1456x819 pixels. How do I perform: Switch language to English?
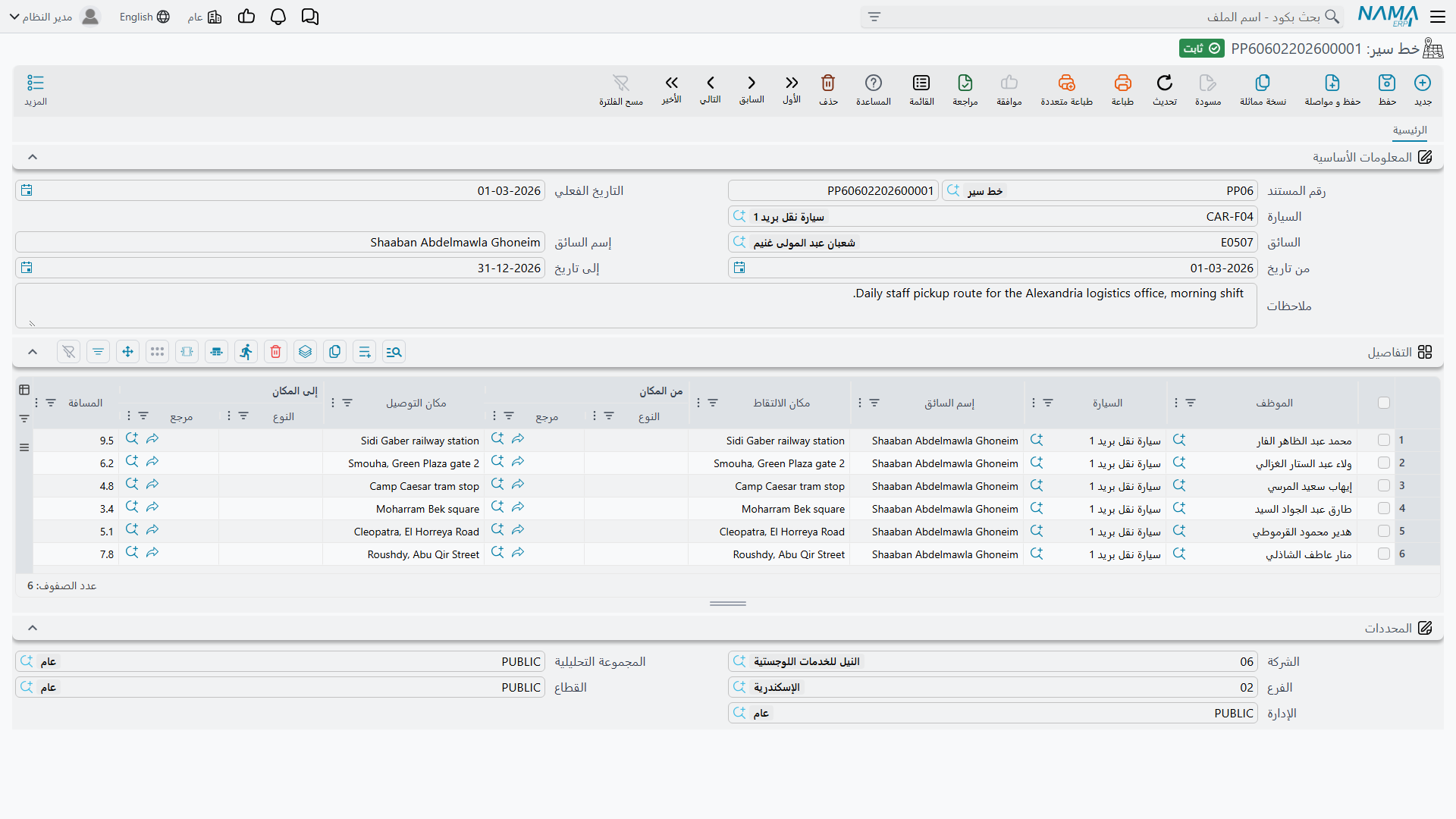pos(144,17)
